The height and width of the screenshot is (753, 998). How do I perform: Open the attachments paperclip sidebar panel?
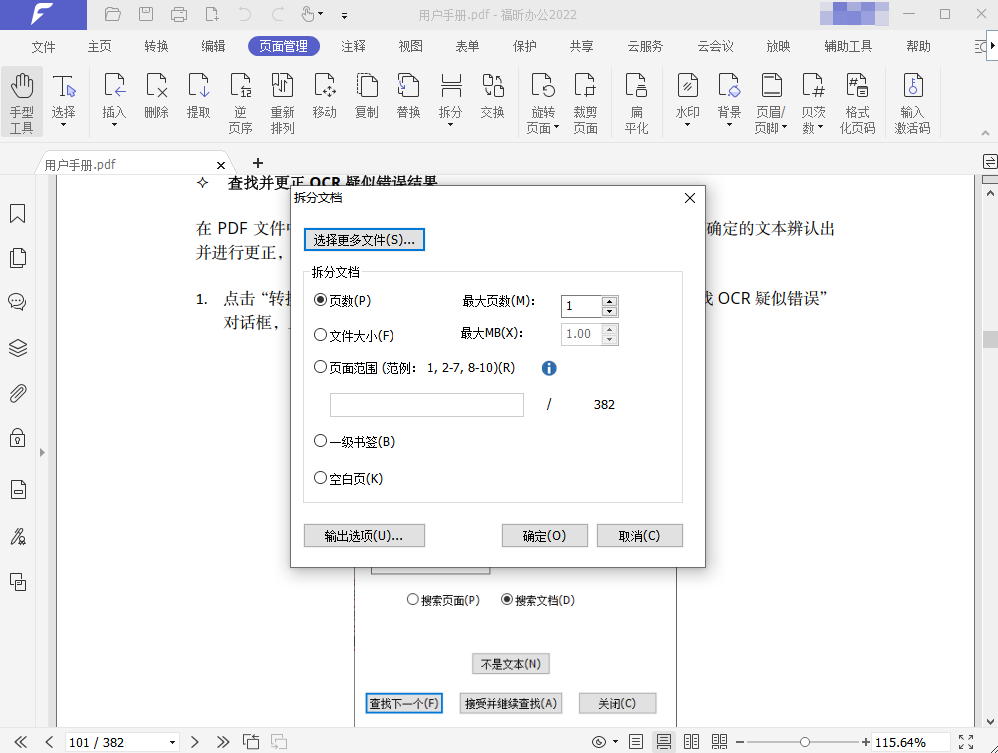(17, 393)
